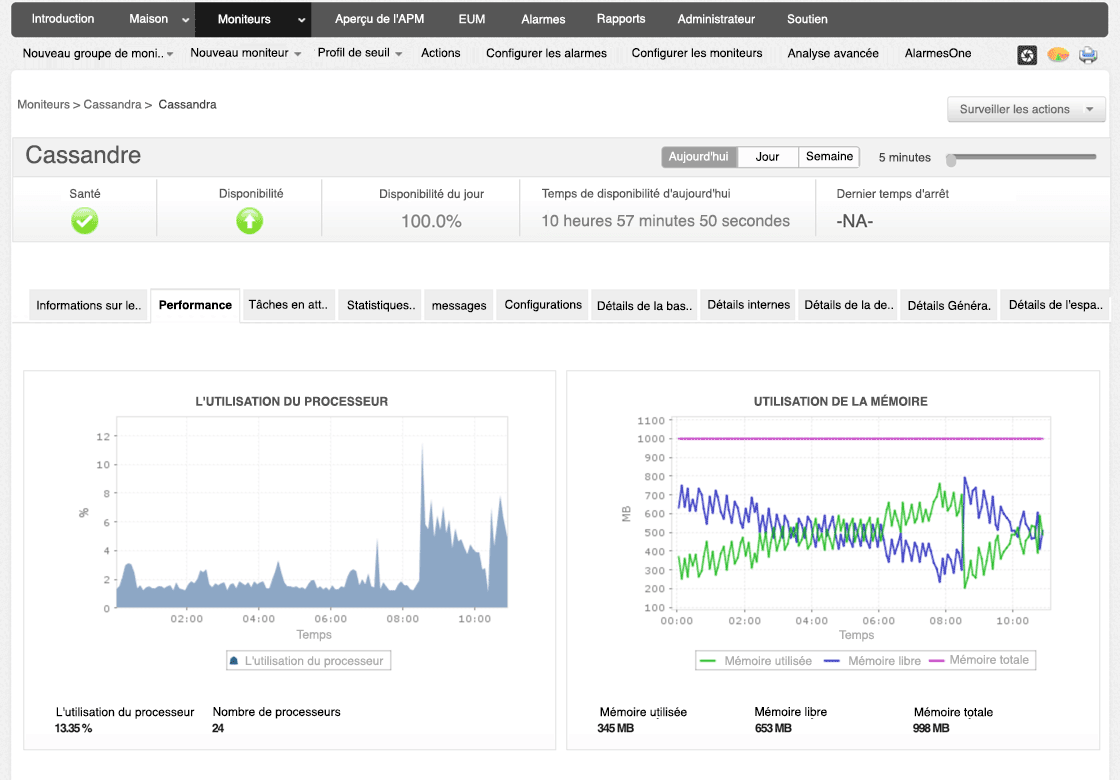Switch to the Tâches en attente tab
Screen dimensions: 1120x780
coord(288,306)
